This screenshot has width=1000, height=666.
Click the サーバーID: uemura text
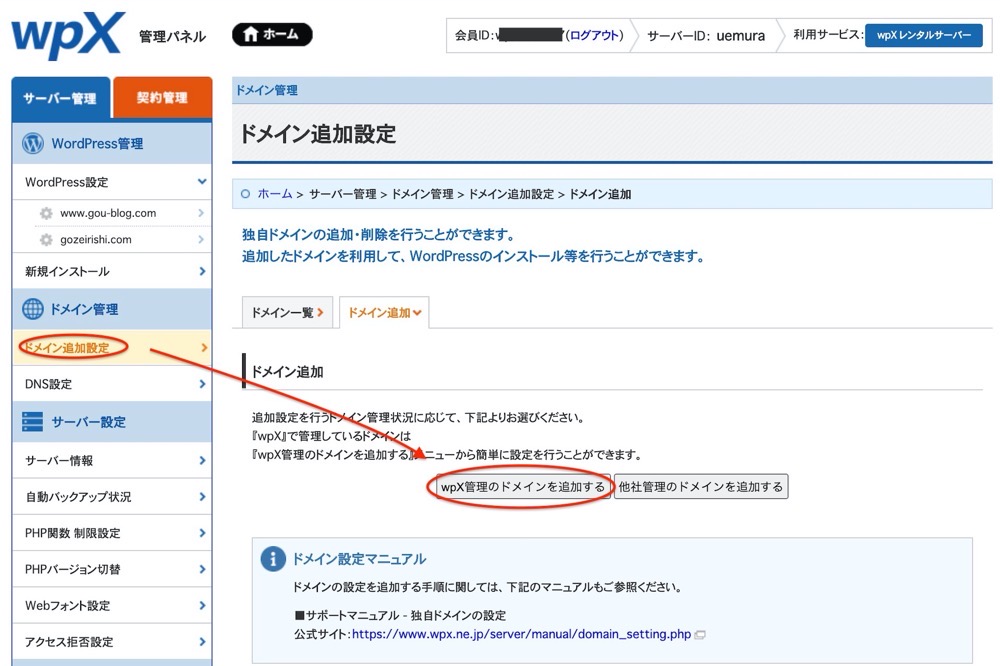coord(706,36)
